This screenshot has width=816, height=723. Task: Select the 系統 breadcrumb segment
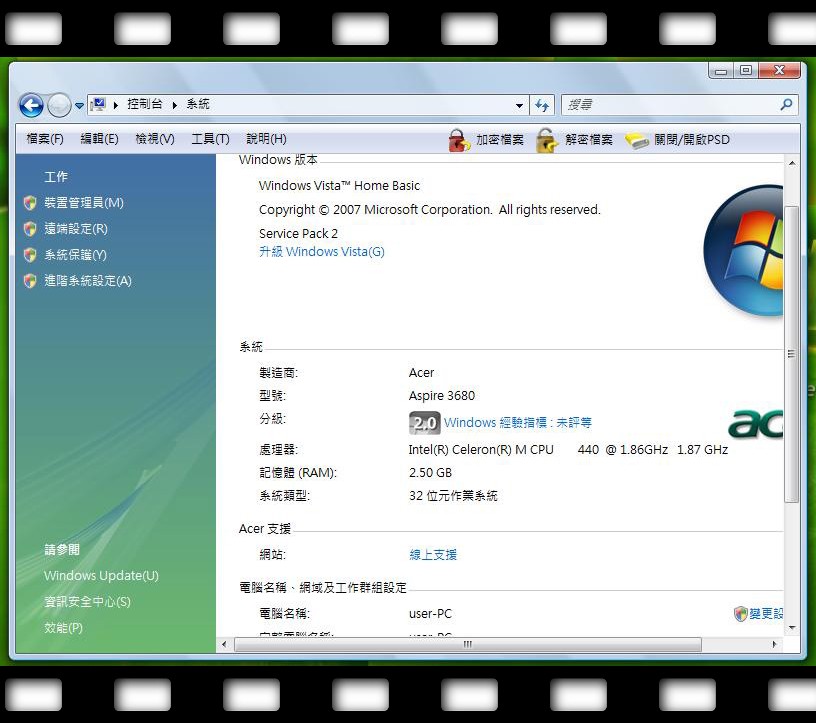(x=198, y=104)
